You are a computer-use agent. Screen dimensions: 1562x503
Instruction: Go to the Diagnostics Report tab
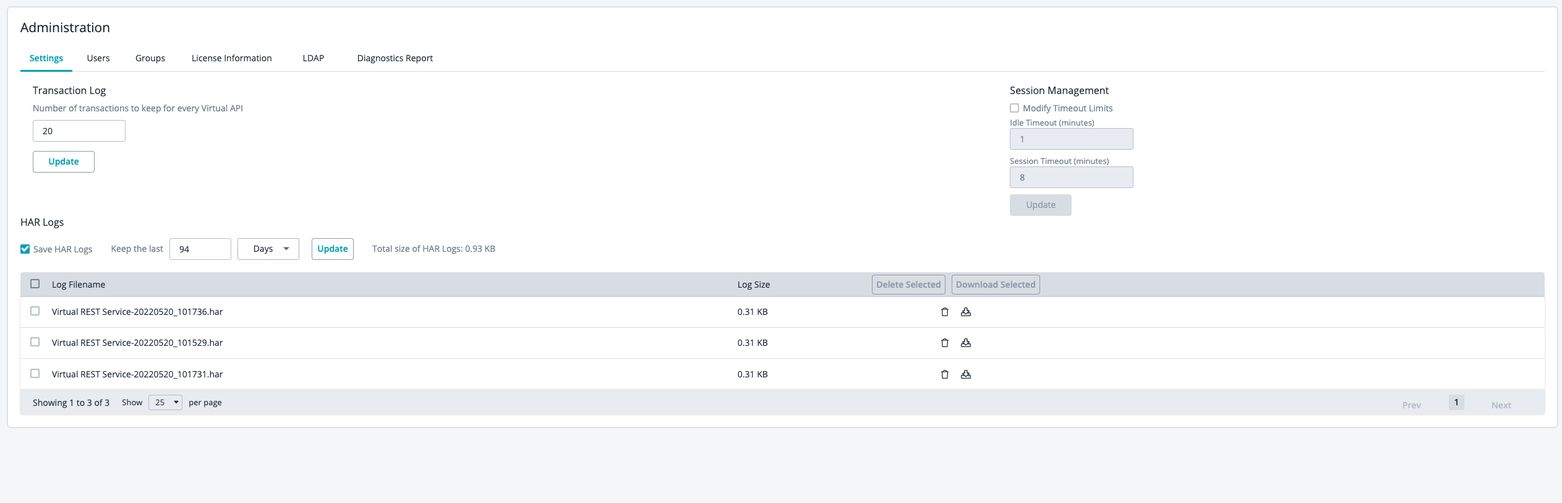[395, 58]
